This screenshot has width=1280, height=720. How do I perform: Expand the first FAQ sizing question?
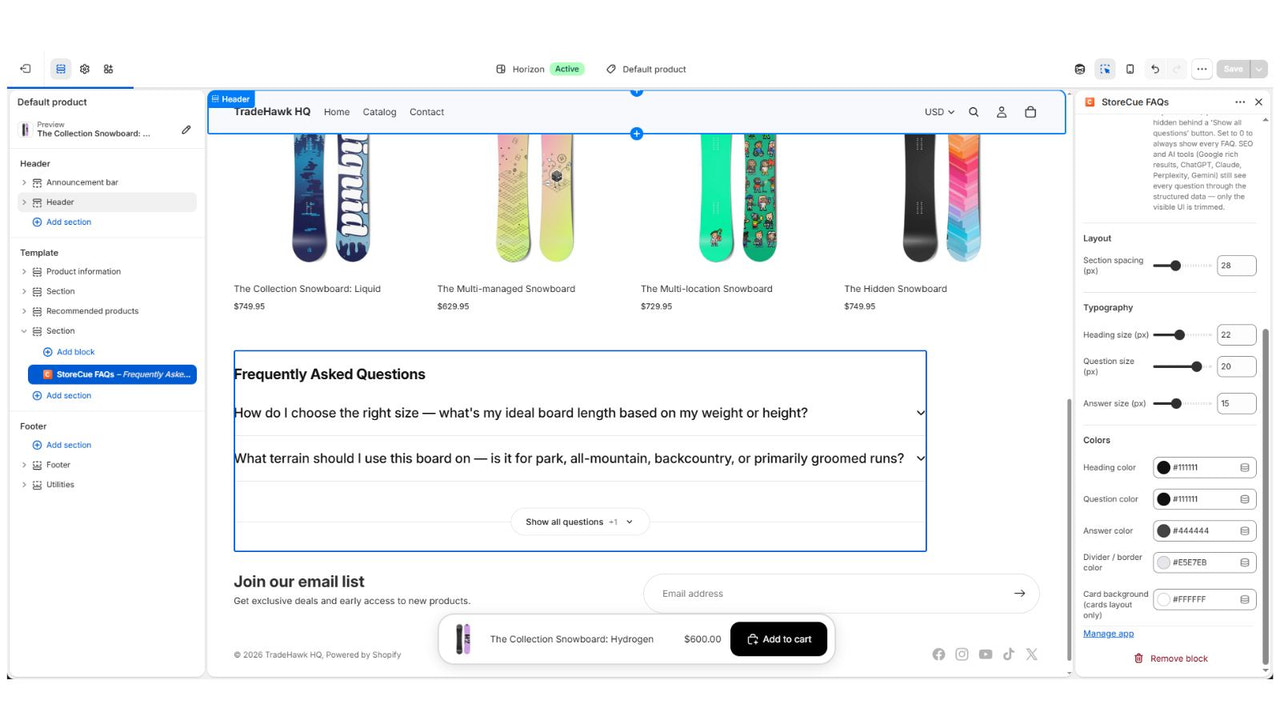580,413
